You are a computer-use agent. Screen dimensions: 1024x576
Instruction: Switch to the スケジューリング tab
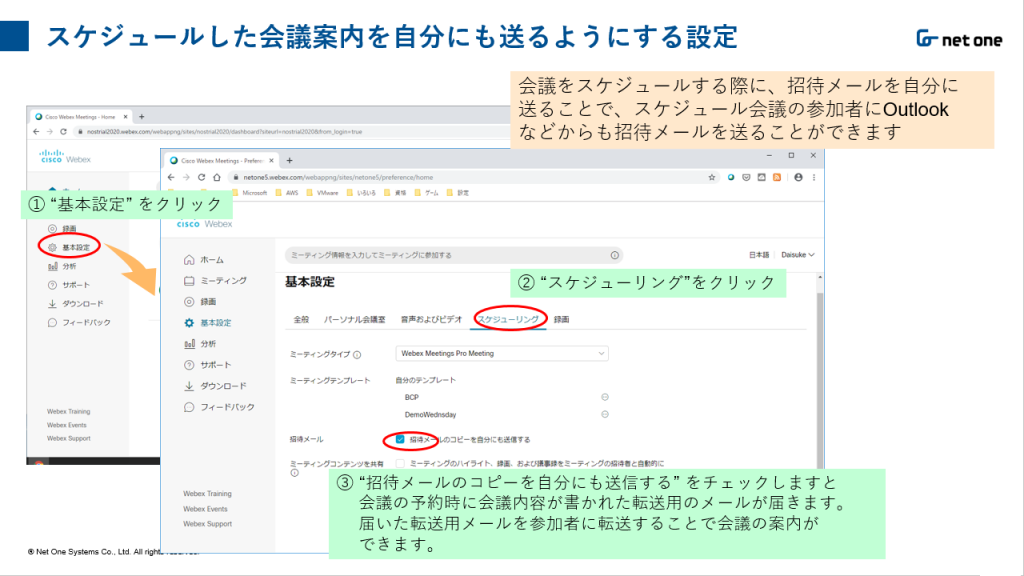click(508, 319)
